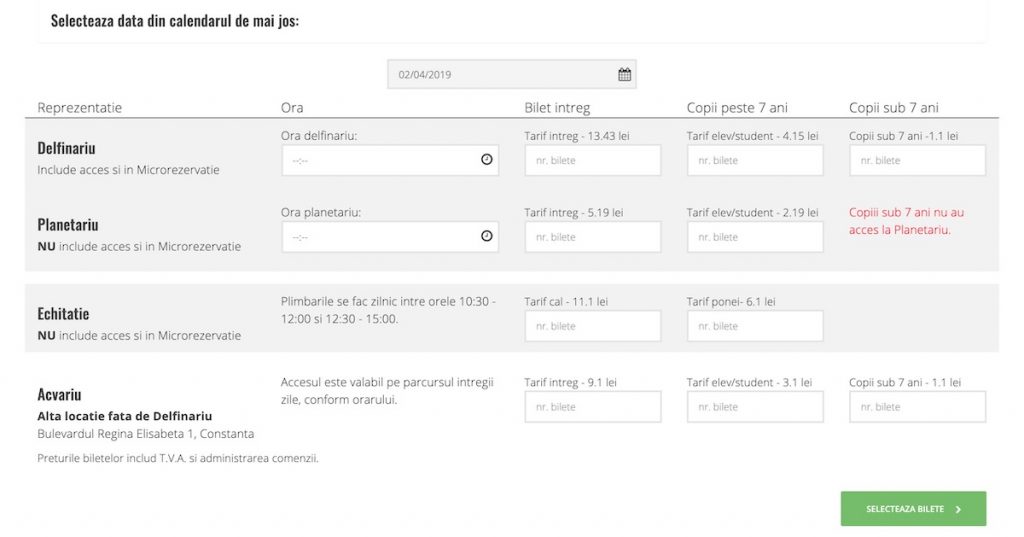Click Planetariu Tarif elev/student 2.19 lei field
Screen dimensions: 1024x537
coord(755,236)
